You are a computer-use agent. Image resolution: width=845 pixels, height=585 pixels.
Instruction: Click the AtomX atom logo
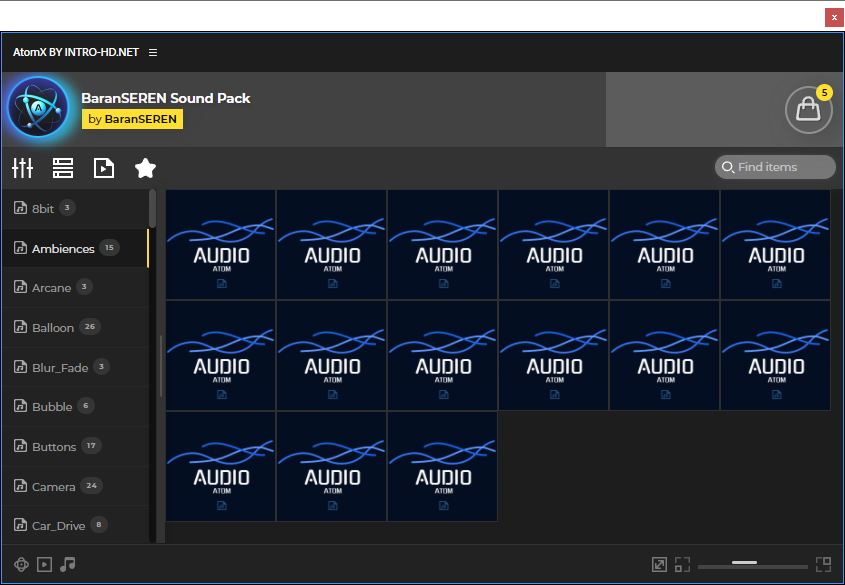point(38,107)
